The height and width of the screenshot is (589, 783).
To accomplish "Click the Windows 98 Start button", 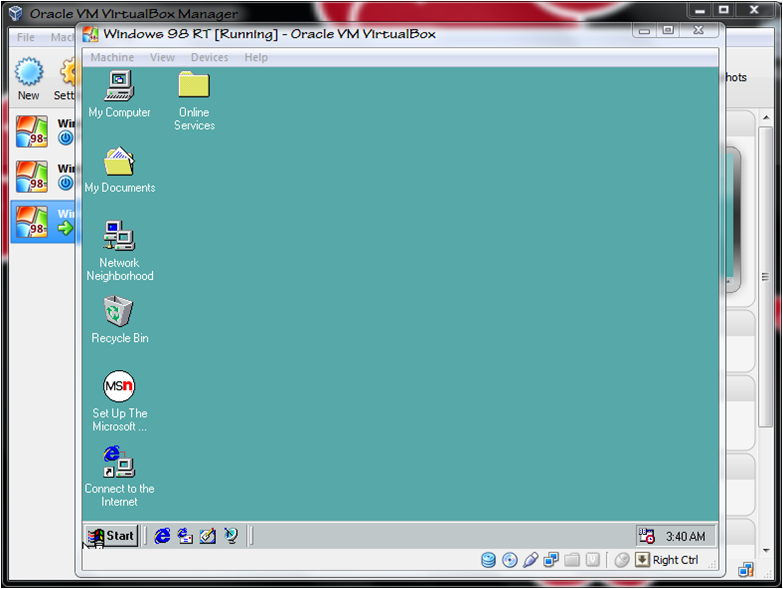I will point(111,536).
